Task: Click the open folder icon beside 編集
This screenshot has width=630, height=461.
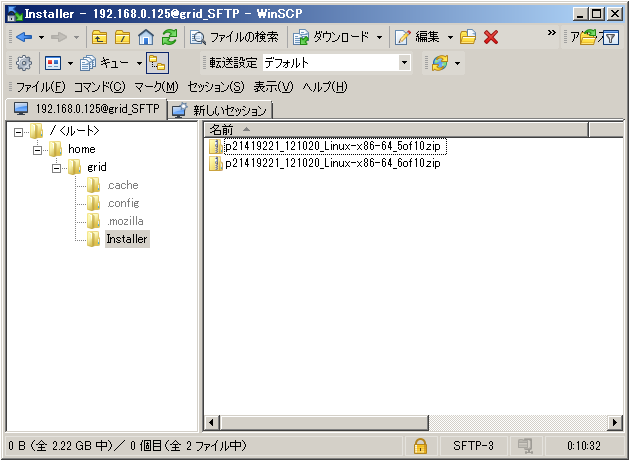Action: click(x=468, y=37)
